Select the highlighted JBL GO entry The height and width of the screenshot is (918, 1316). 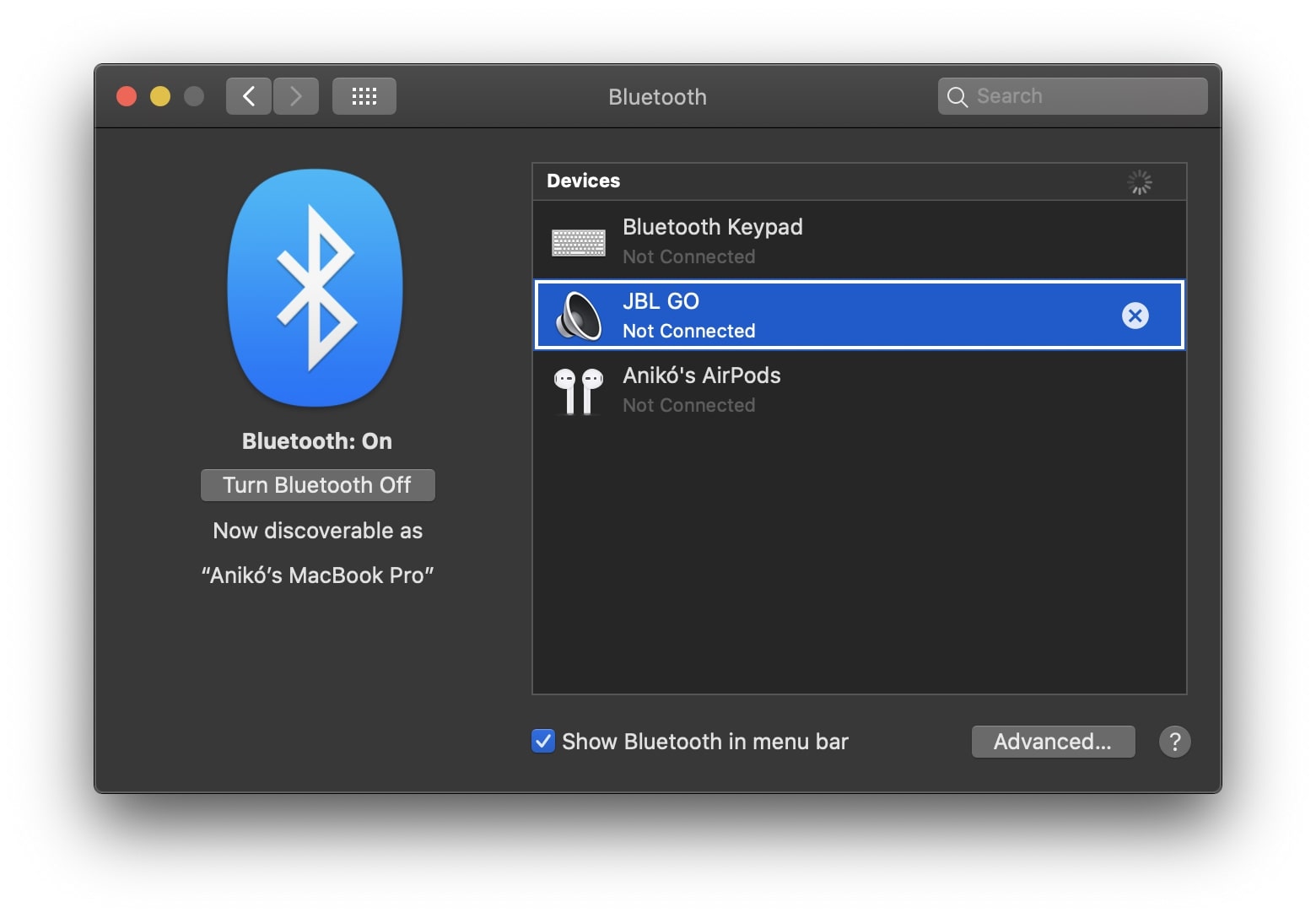844,315
